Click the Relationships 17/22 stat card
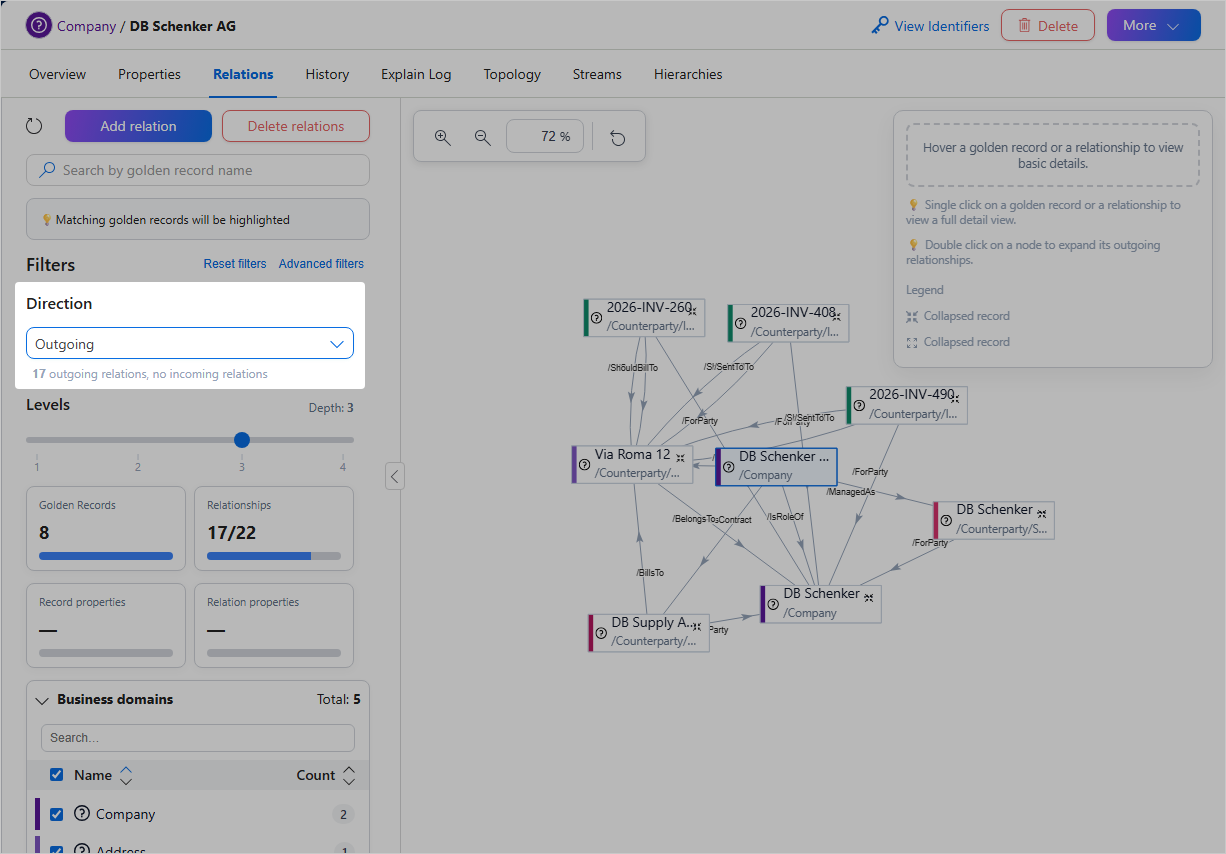The width and height of the screenshot is (1226, 854). (x=274, y=528)
